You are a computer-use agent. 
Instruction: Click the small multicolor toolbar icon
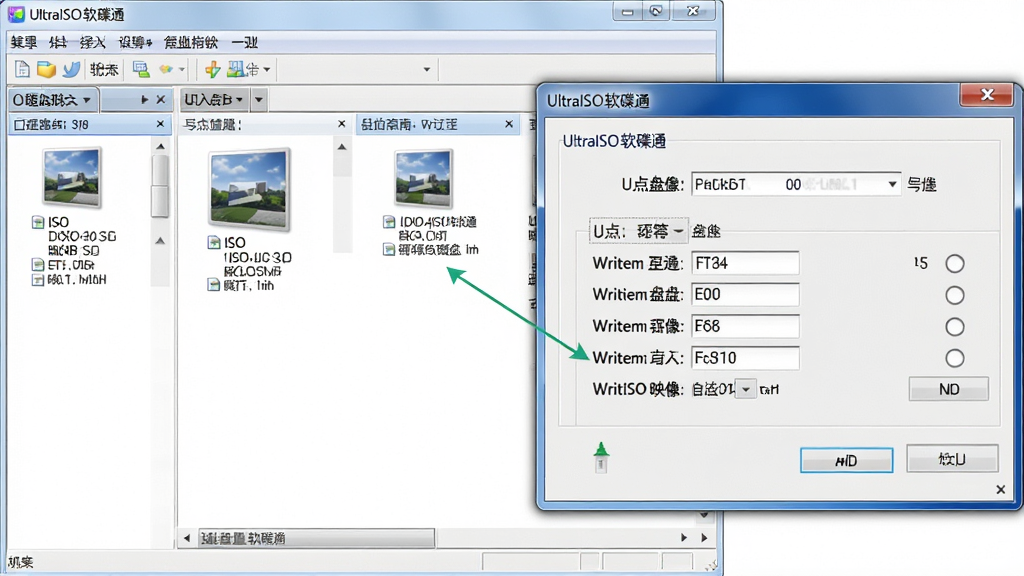pos(167,69)
